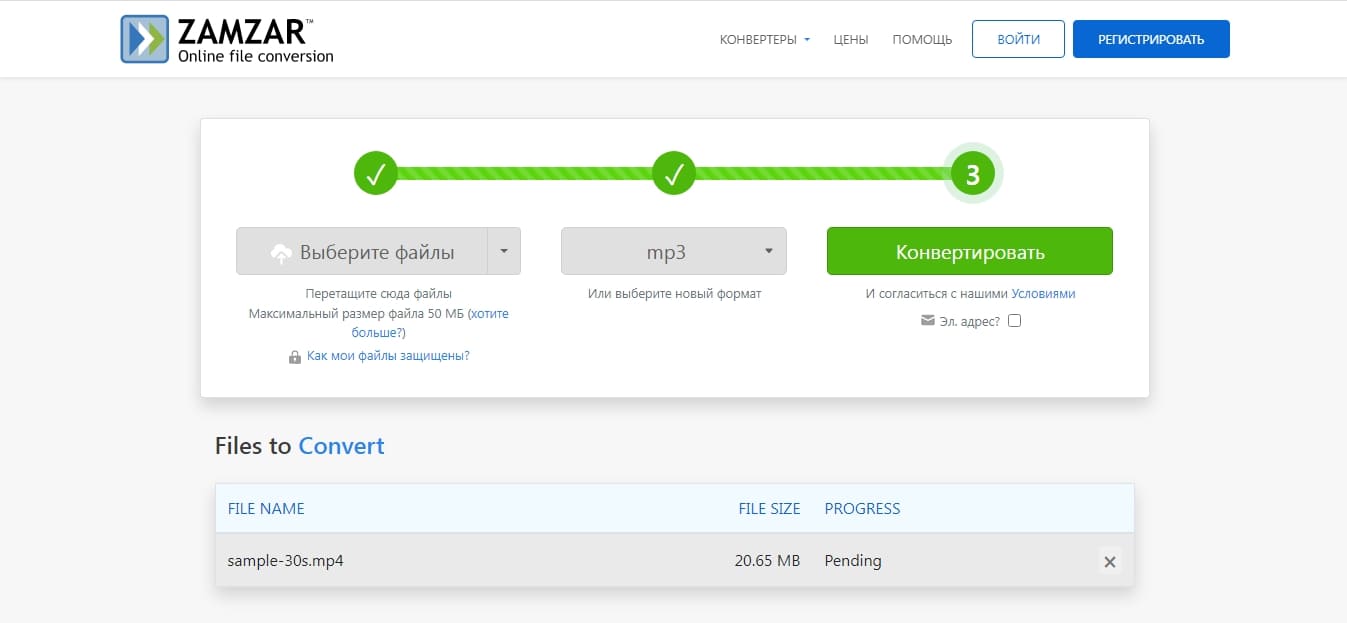This screenshot has width=1347, height=623.
Task: Click the step 2 green checkmark circle
Action: pos(674,175)
